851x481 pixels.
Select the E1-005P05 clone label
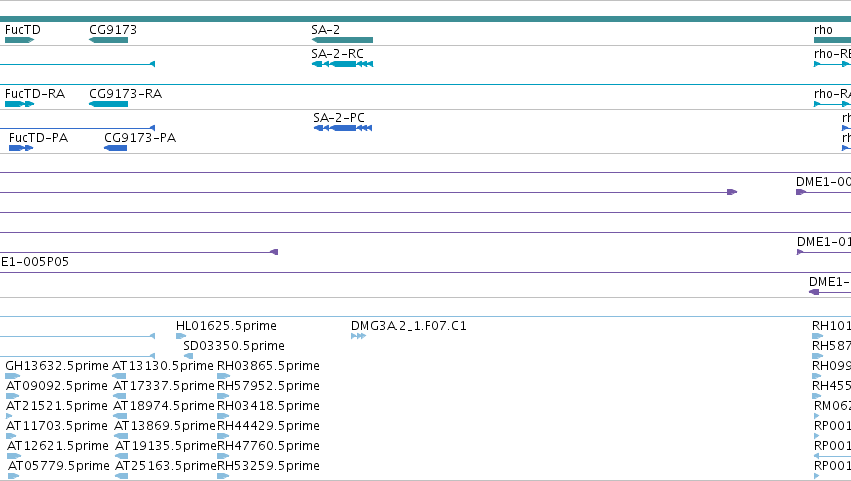[x=35, y=262]
